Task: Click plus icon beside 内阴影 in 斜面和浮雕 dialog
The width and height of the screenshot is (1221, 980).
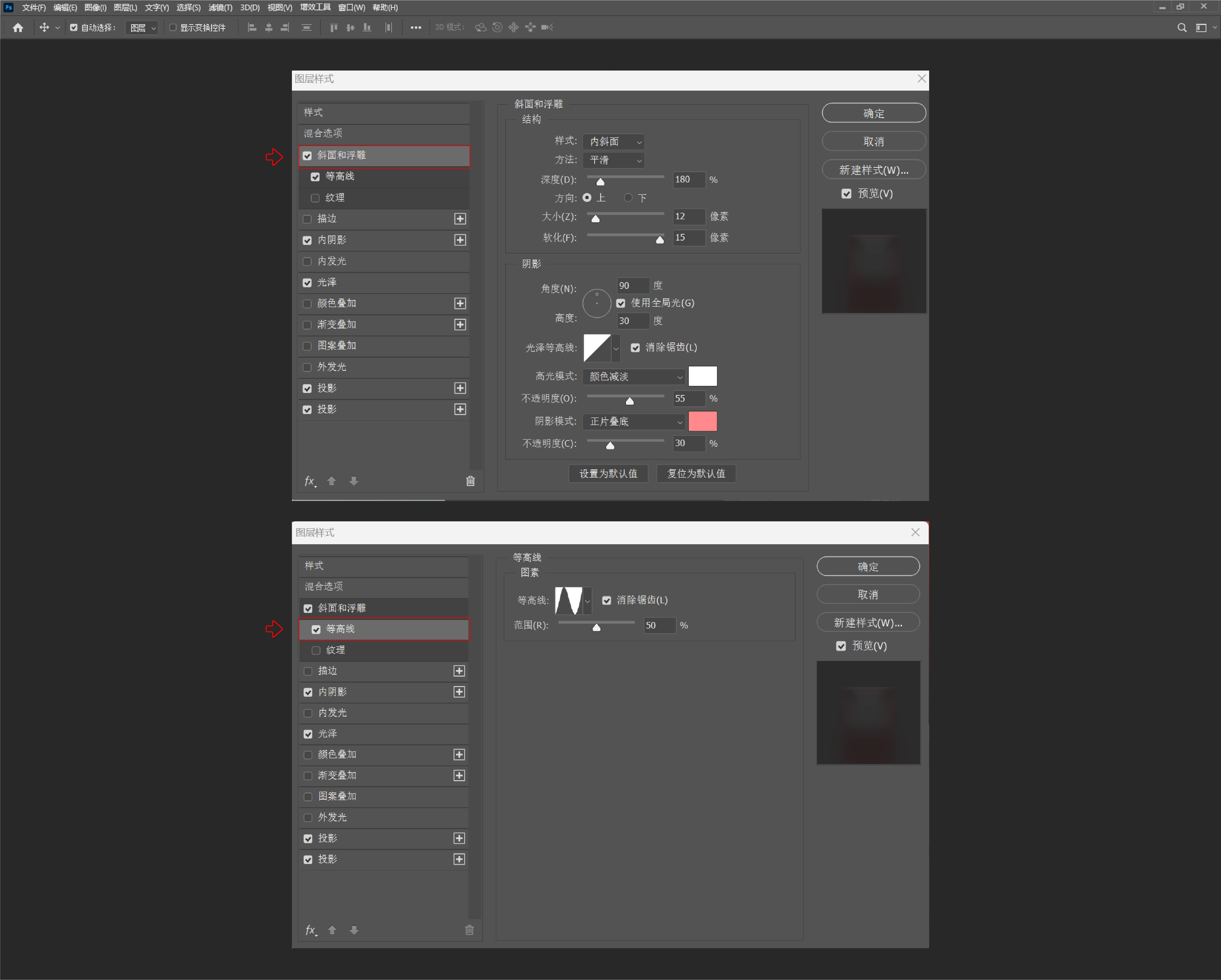Action: click(460, 240)
